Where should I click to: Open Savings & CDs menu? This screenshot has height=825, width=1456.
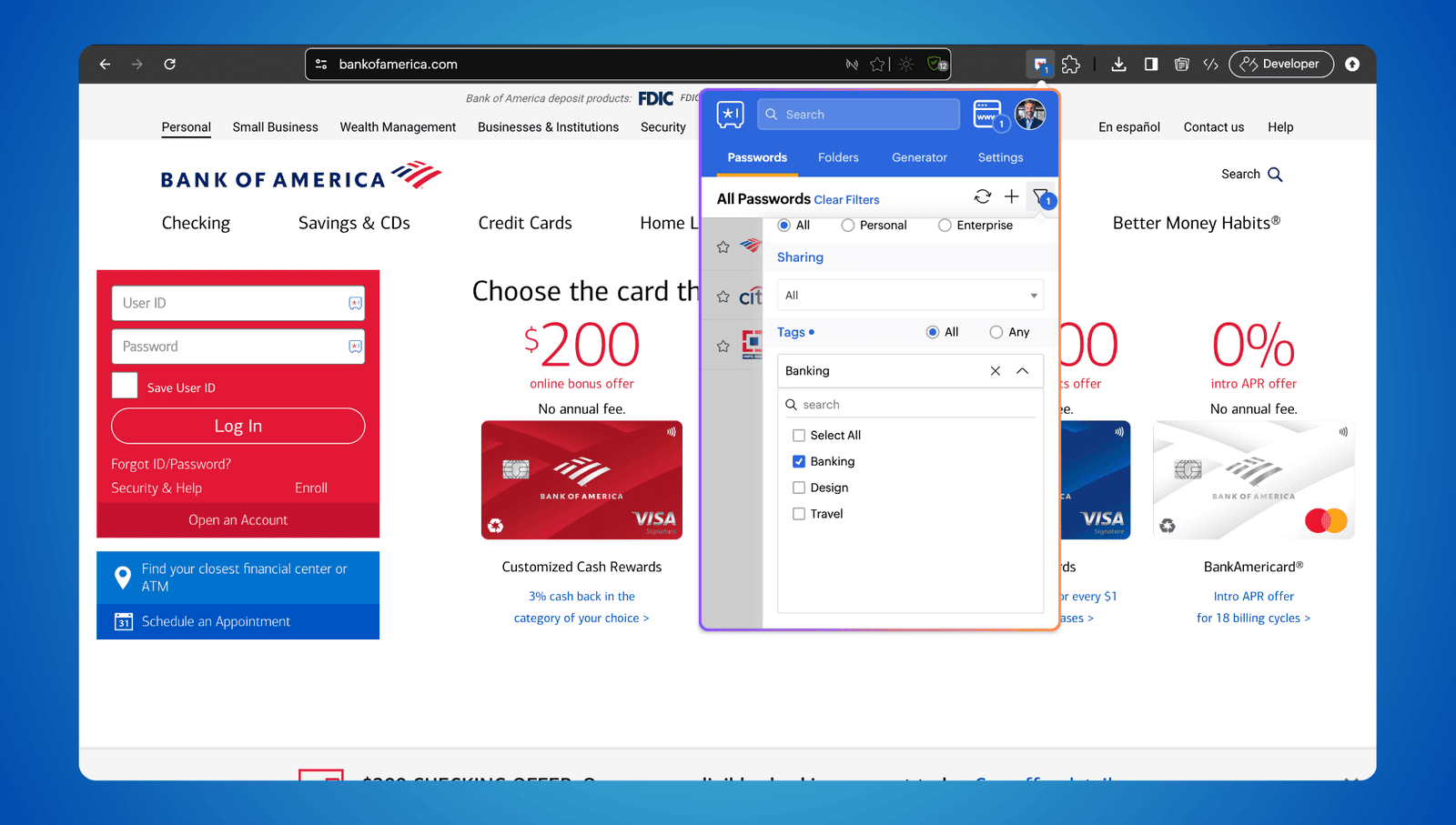[354, 223]
